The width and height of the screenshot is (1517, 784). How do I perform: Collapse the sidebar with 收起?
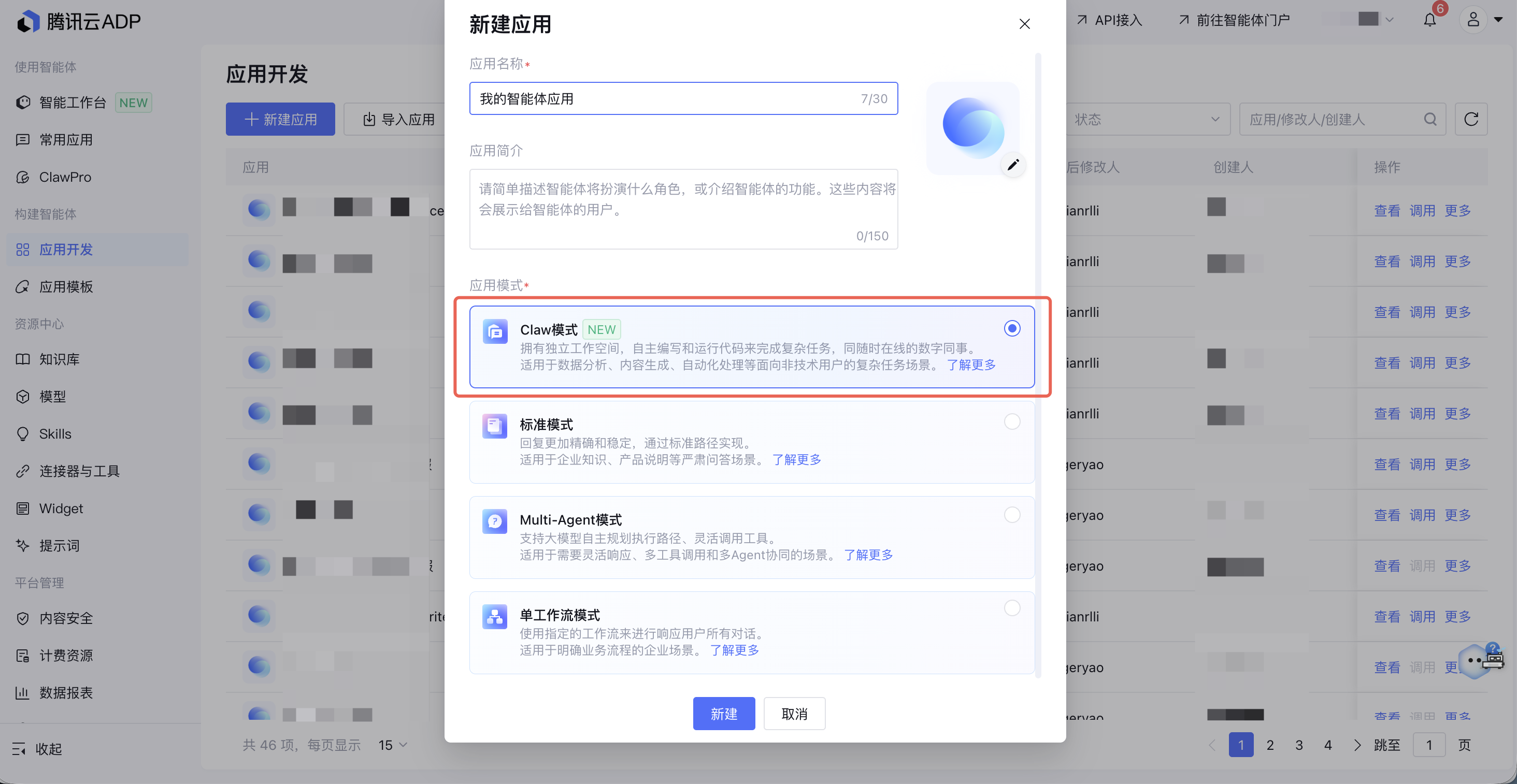pyautogui.click(x=36, y=749)
